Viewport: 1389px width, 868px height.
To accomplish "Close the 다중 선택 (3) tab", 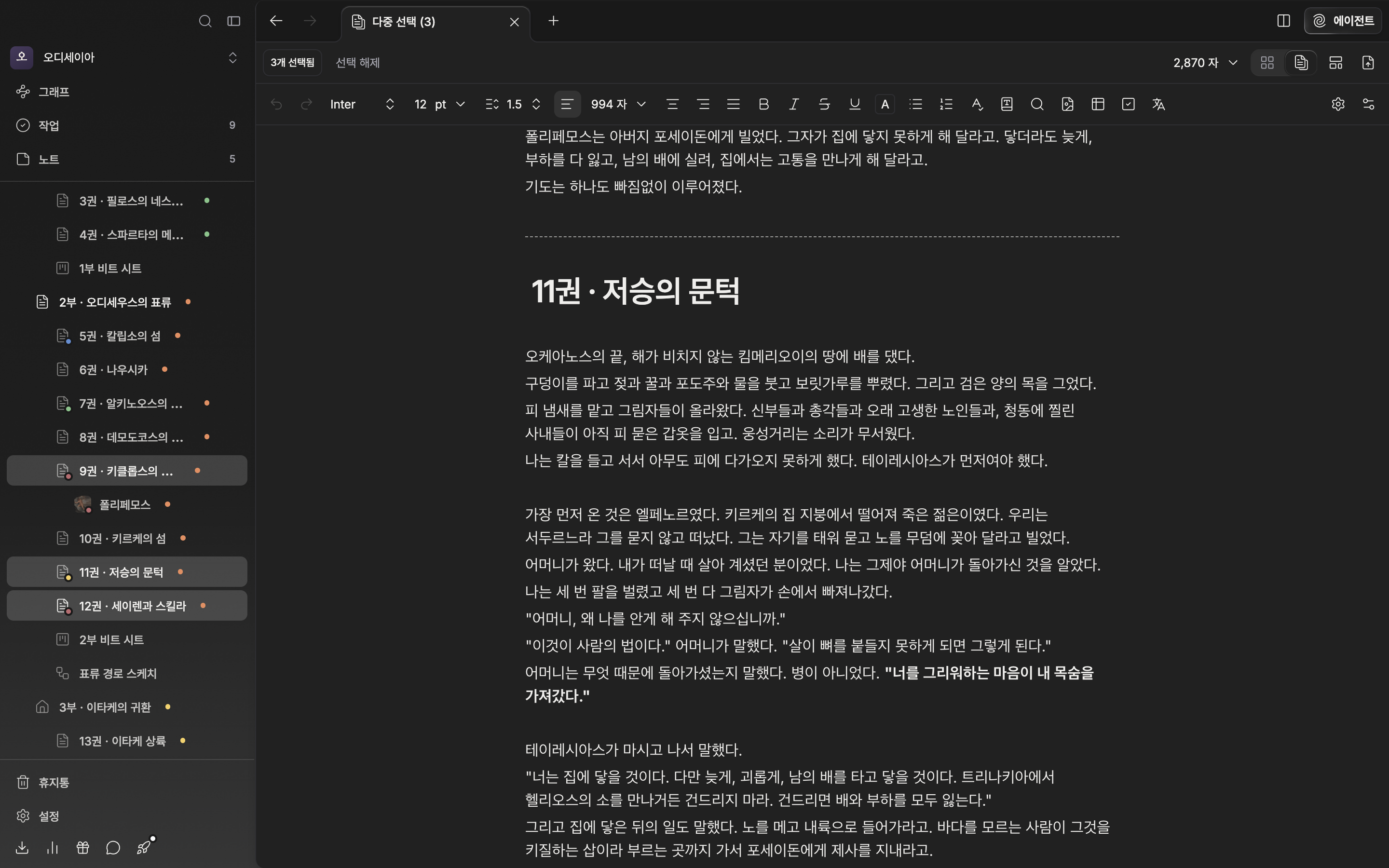I will [x=514, y=22].
